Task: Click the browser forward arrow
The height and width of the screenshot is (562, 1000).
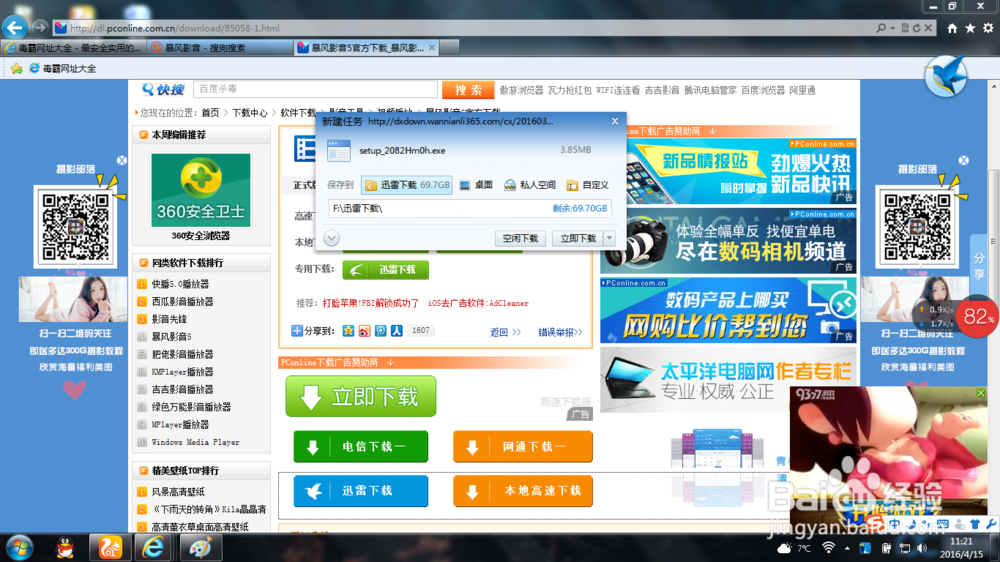Action: pos(40,27)
